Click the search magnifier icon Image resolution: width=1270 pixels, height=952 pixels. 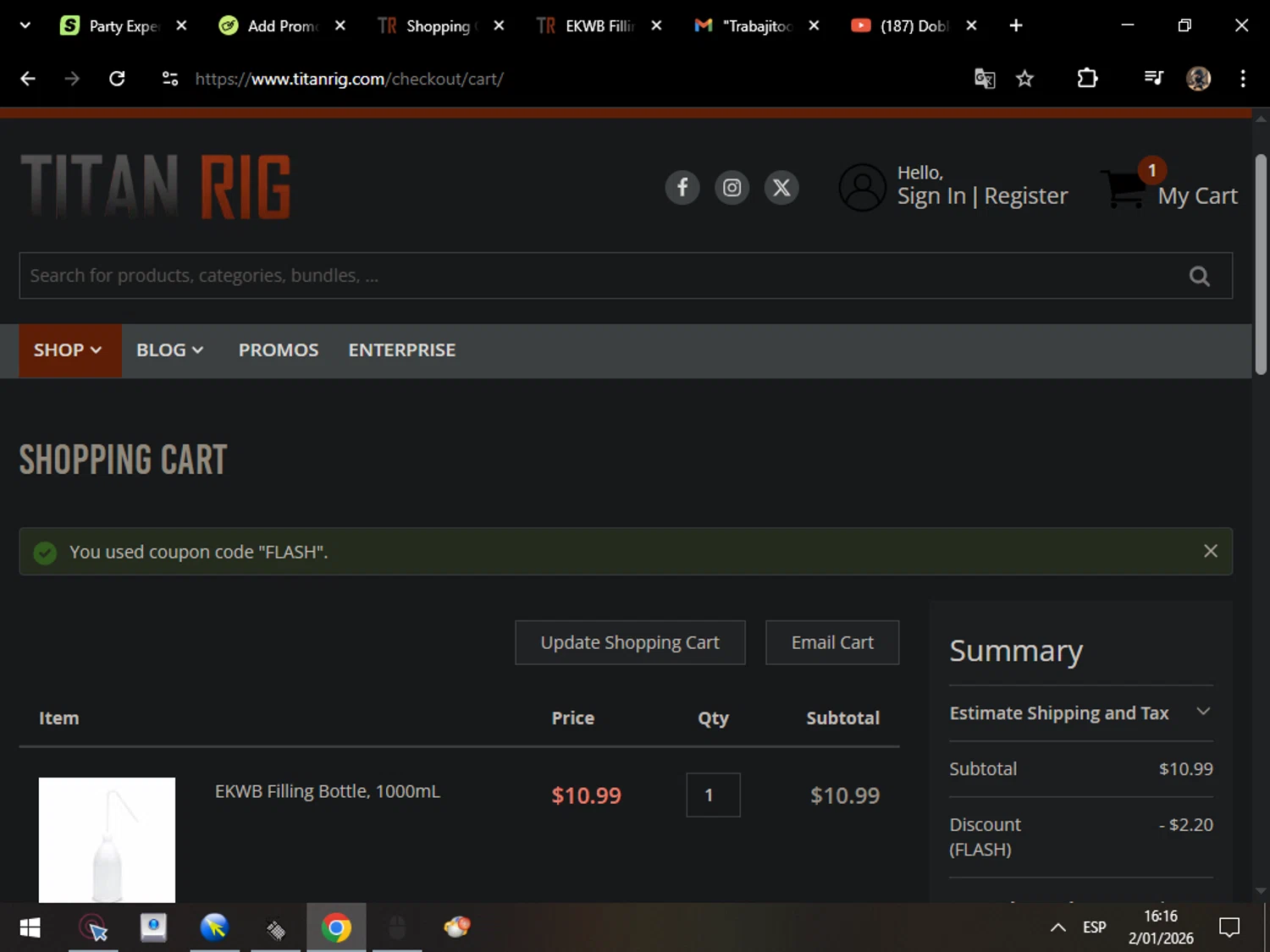(1199, 276)
